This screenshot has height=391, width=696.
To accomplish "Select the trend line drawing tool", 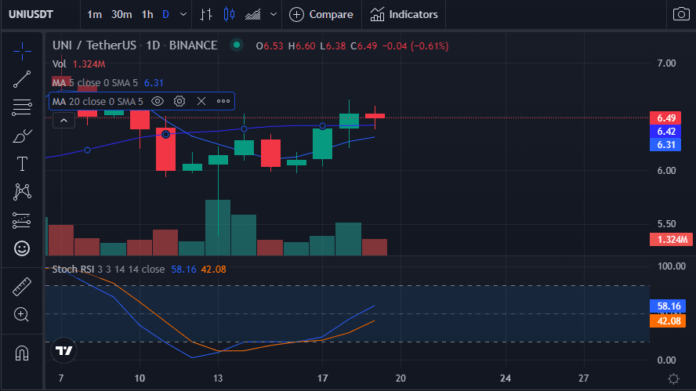I will click(x=22, y=79).
